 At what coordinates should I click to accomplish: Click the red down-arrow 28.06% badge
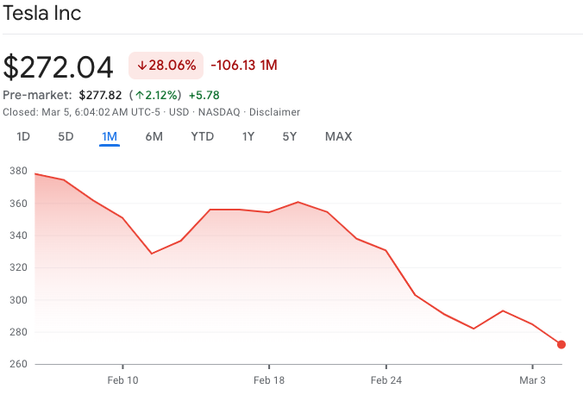click(x=166, y=65)
